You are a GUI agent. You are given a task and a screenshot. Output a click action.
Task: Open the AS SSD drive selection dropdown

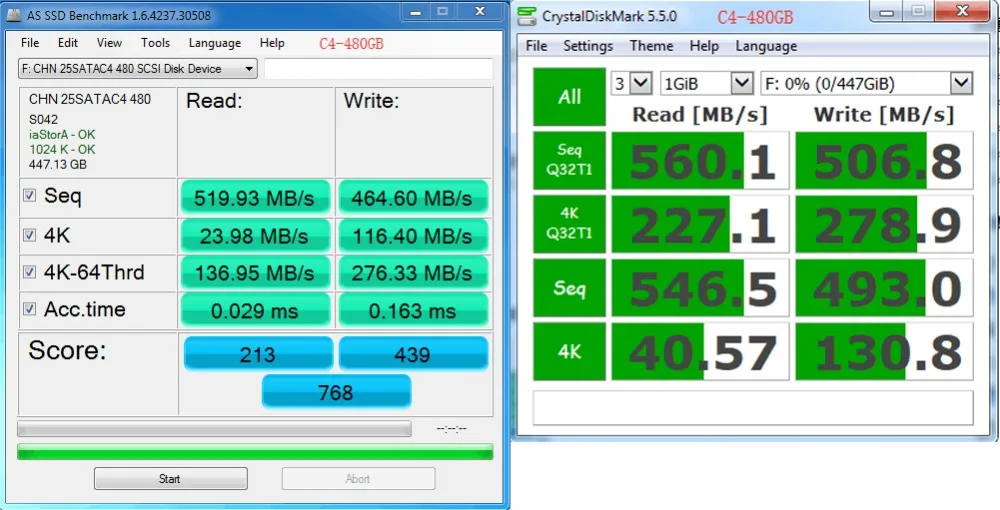(x=138, y=69)
